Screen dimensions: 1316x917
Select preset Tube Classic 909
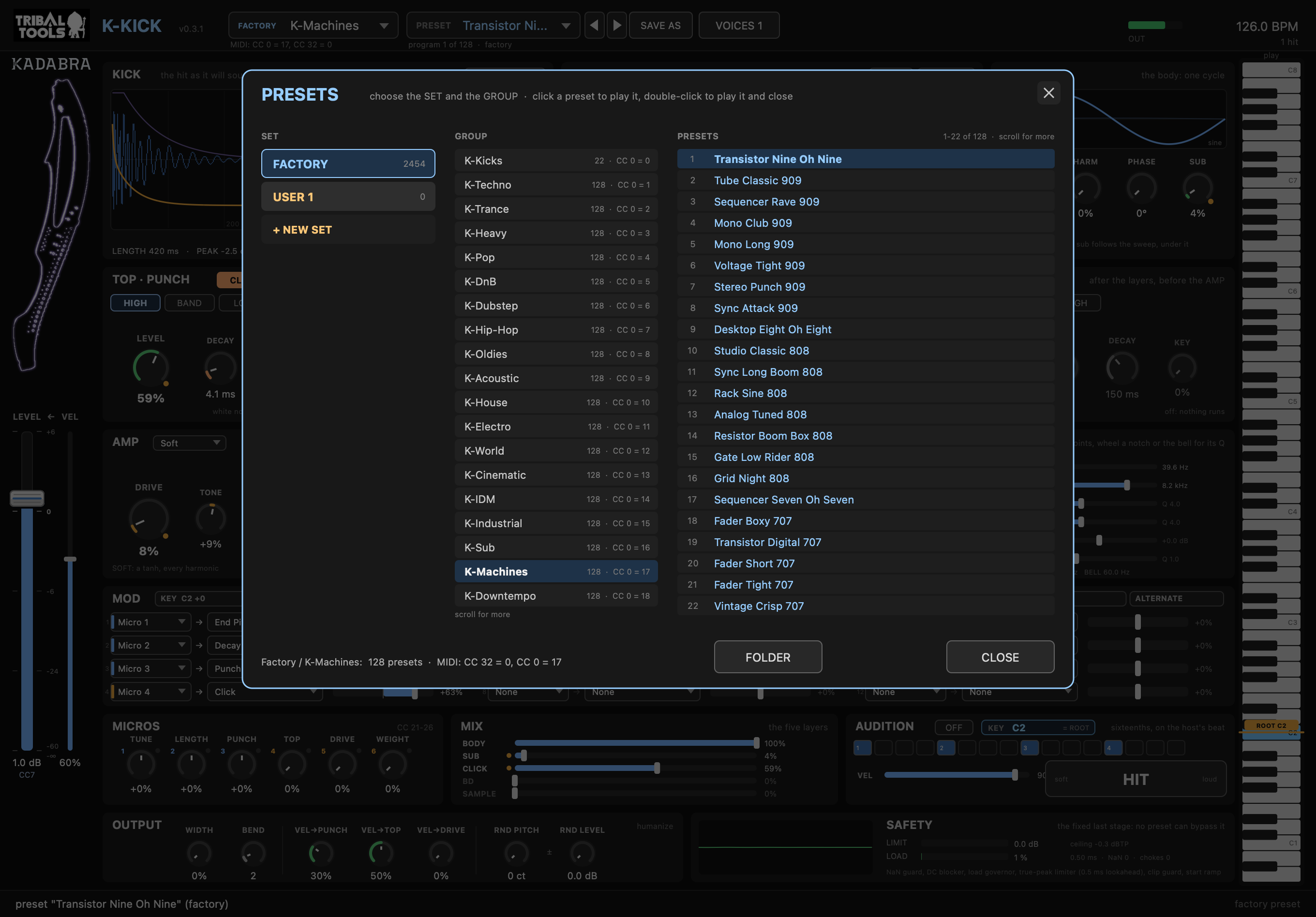866,180
